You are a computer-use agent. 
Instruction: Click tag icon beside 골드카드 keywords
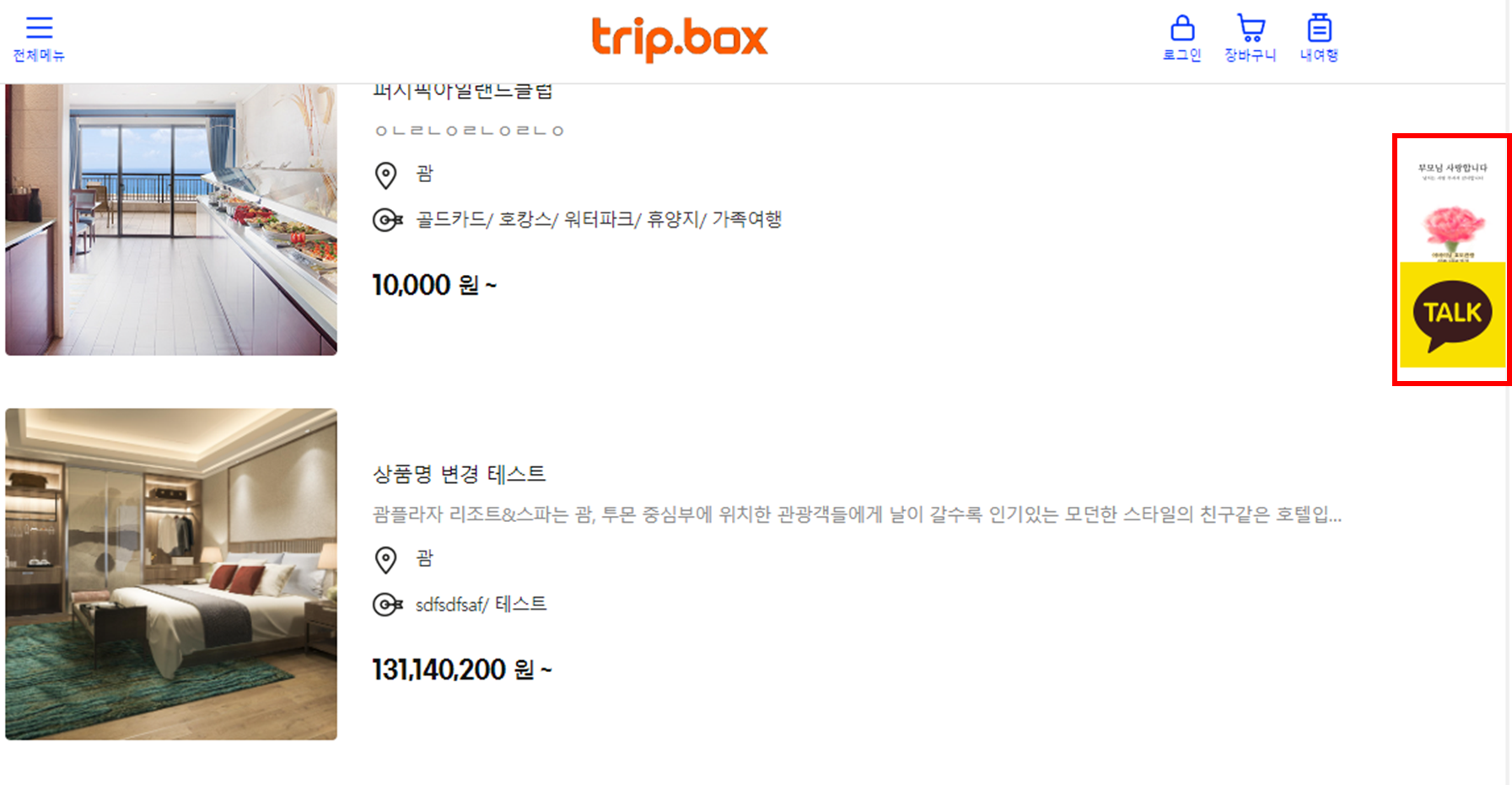[387, 220]
